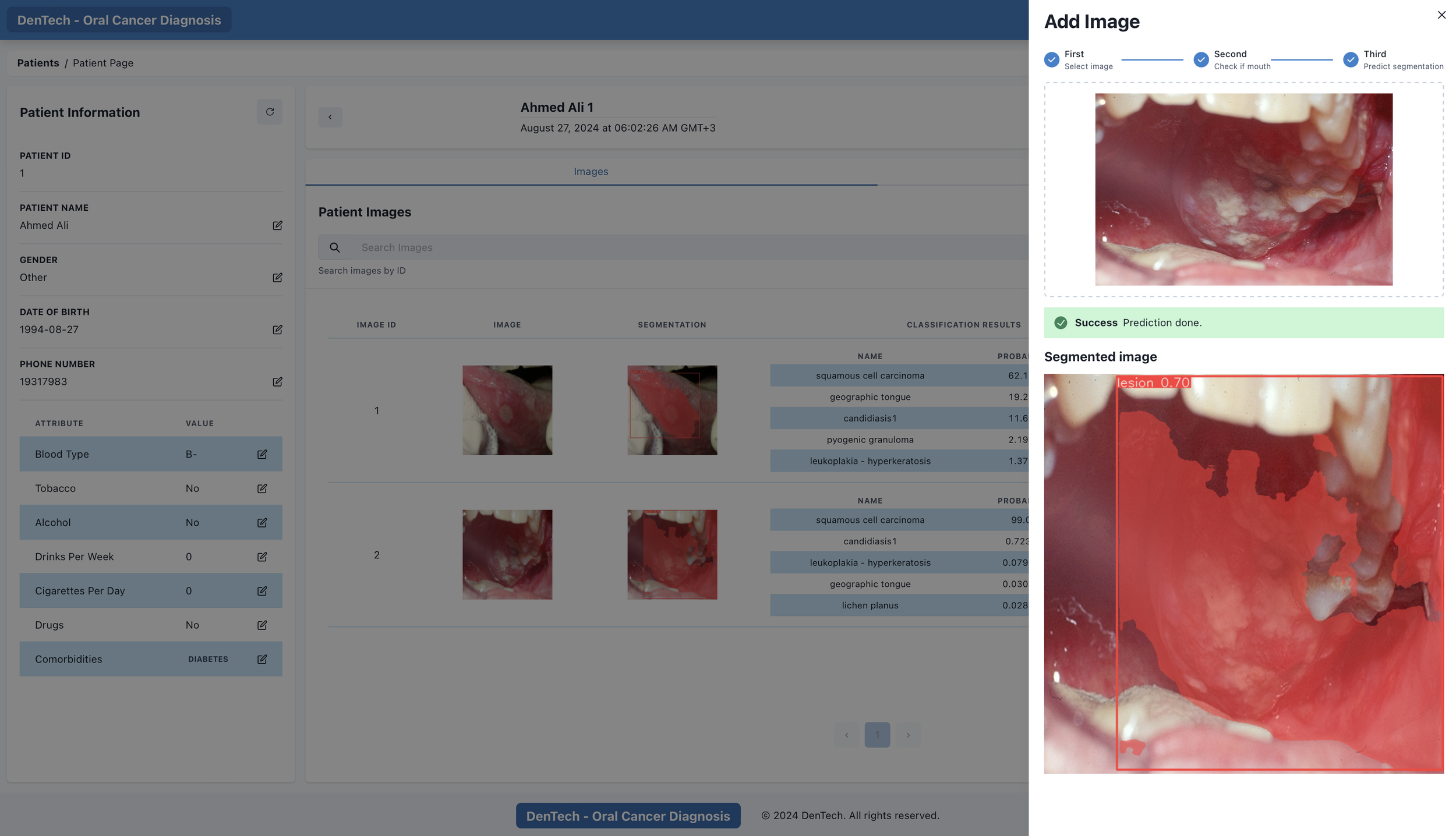Screen dimensions: 1456x836
Task: Close the Add Image panel
Action: (1441, 15)
